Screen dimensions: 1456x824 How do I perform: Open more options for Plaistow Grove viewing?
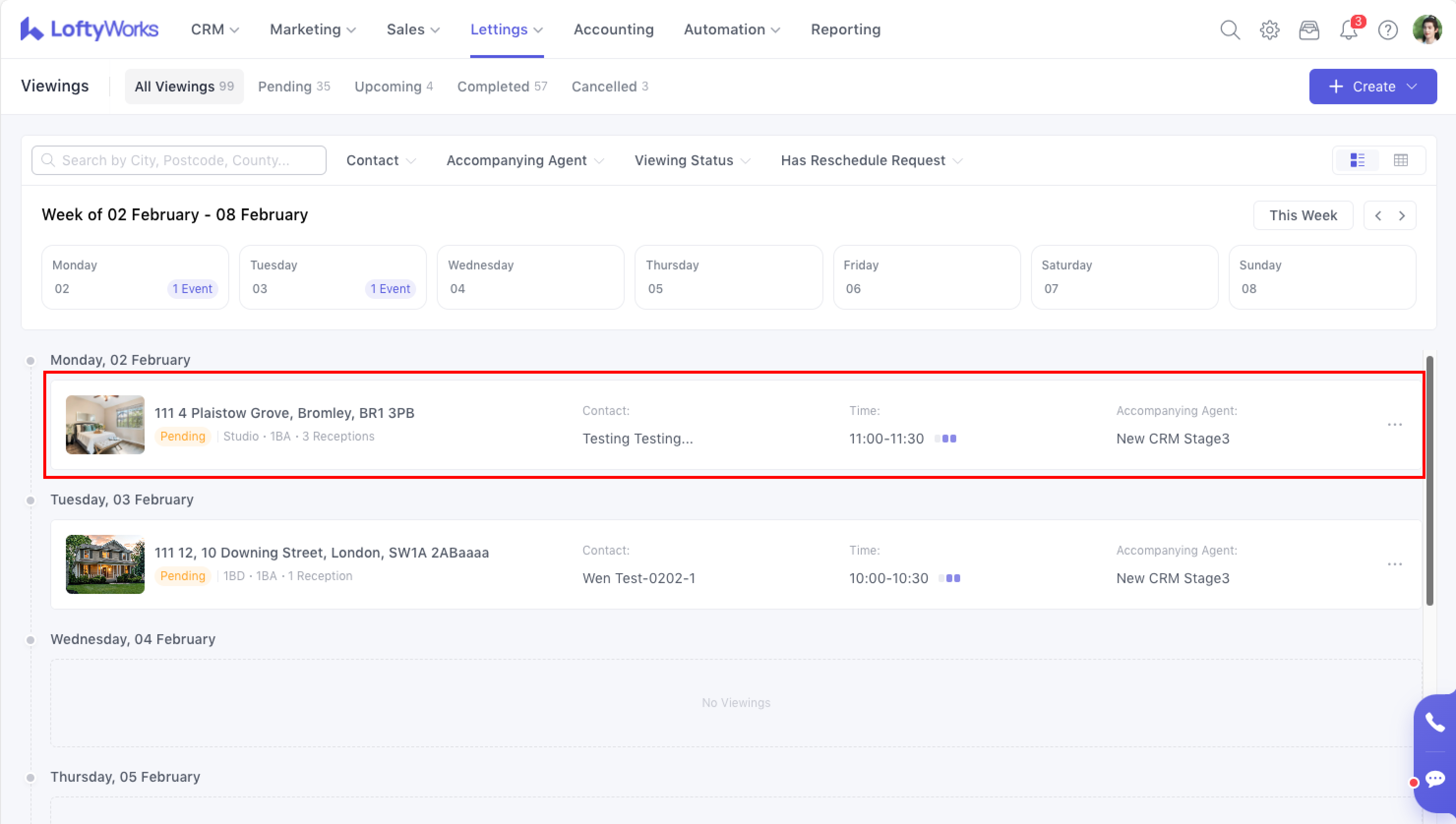[1395, 424]
